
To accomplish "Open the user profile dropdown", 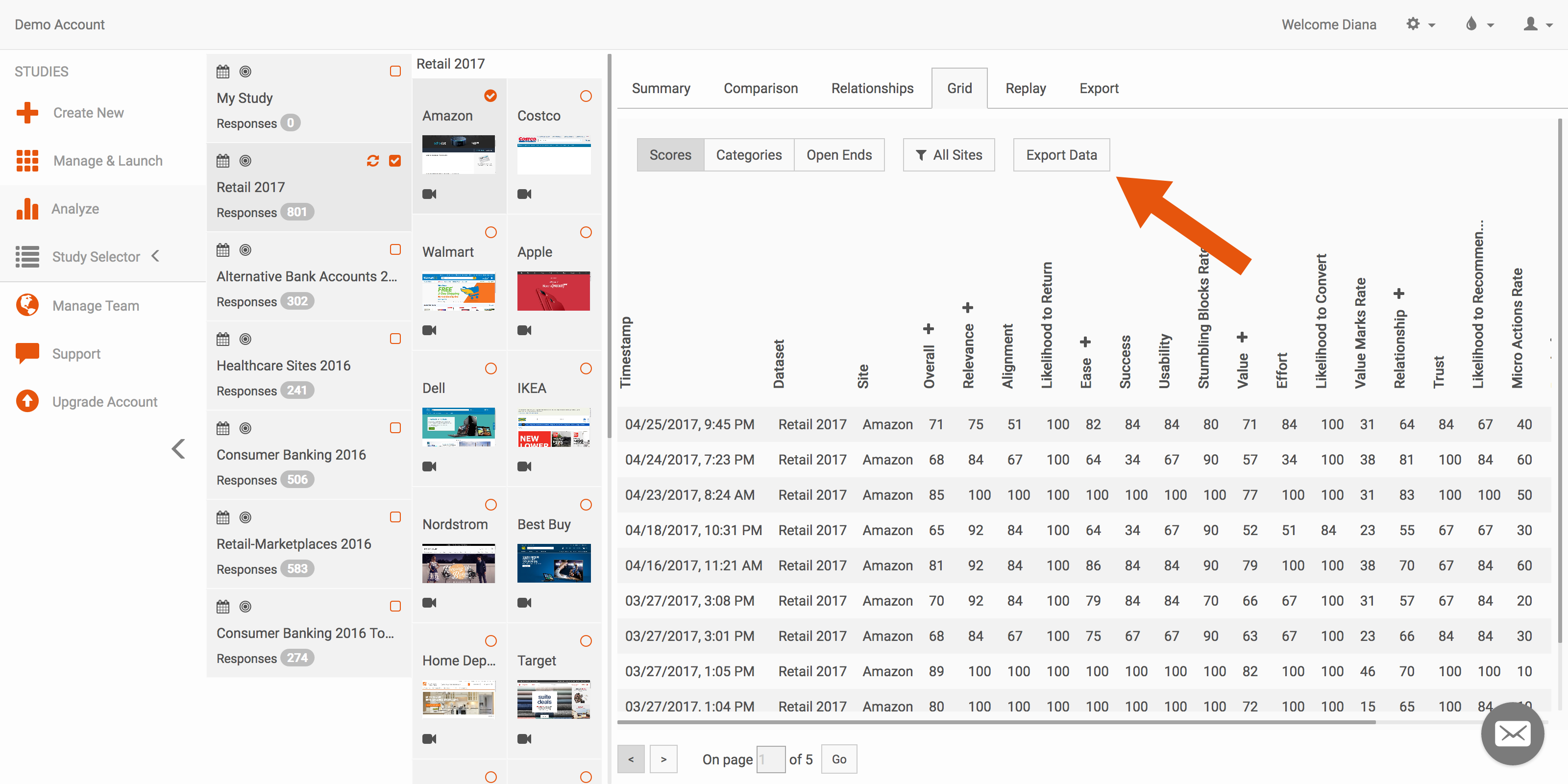I will [1538, 24].
